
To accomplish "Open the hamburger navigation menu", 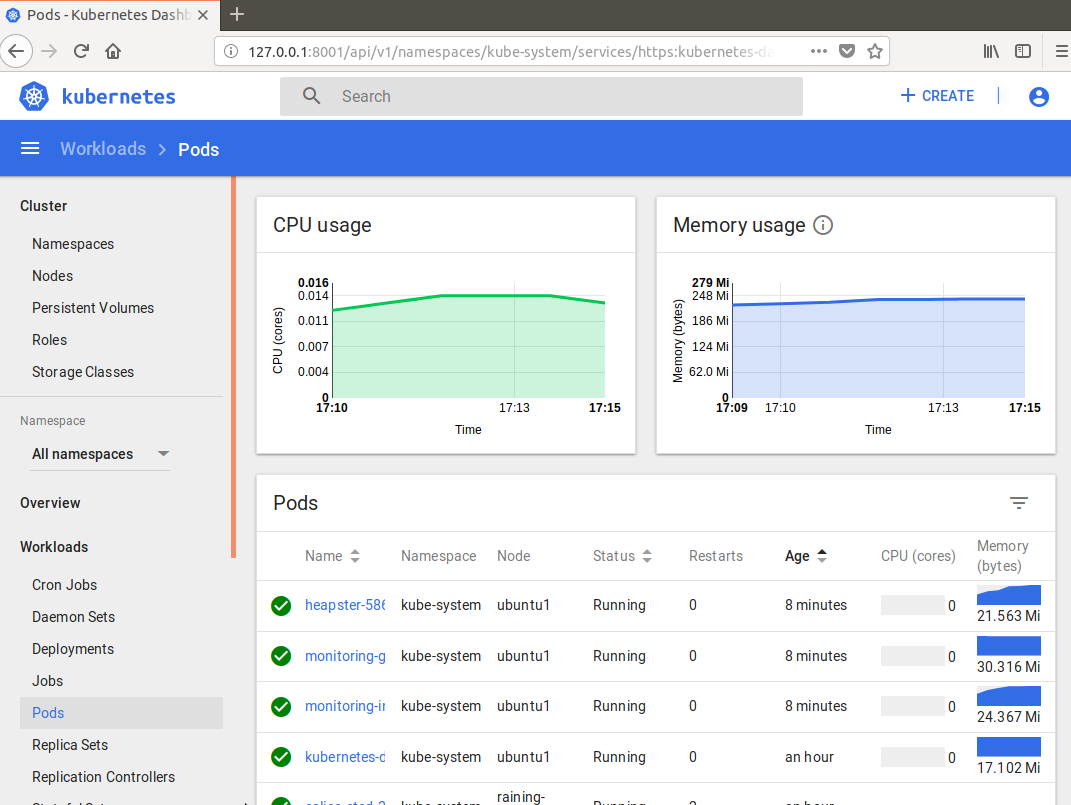I will pos(30,149).
